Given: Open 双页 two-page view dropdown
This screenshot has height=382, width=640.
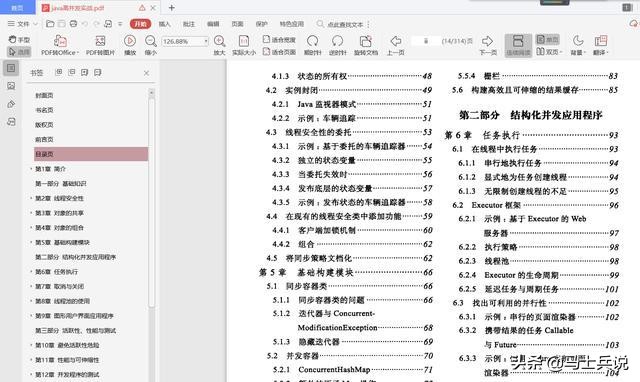Looking at the screenshot, I should coord(549,52).
